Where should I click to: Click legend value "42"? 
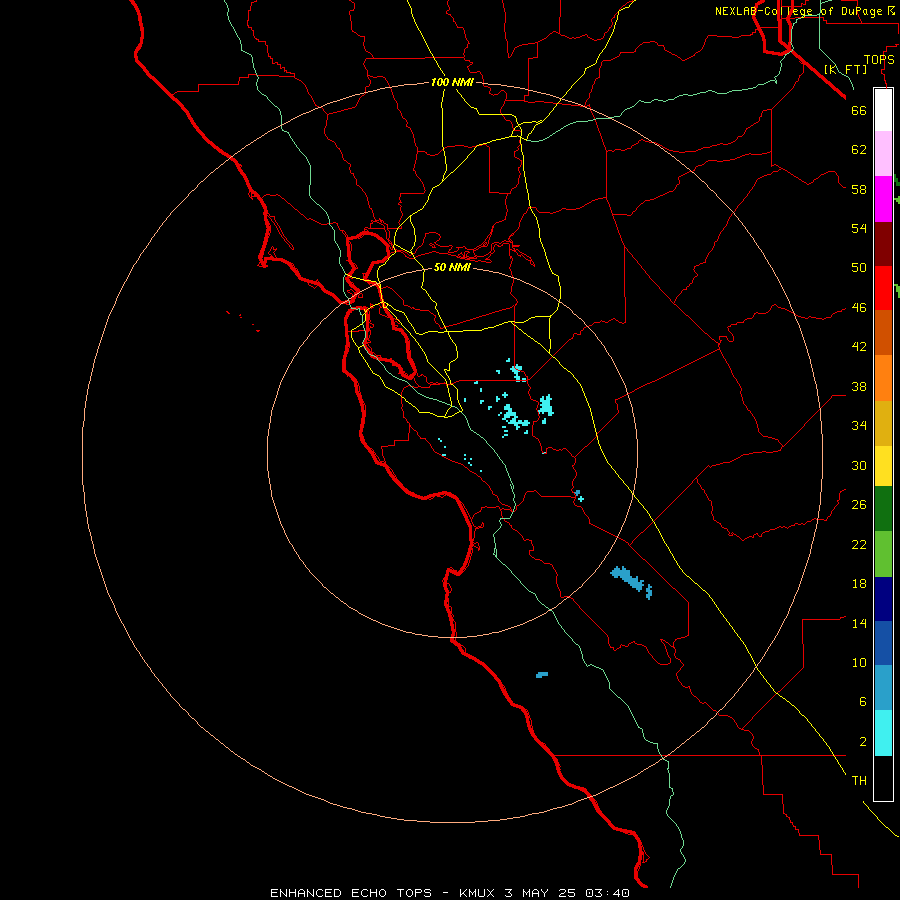point(859,347)
